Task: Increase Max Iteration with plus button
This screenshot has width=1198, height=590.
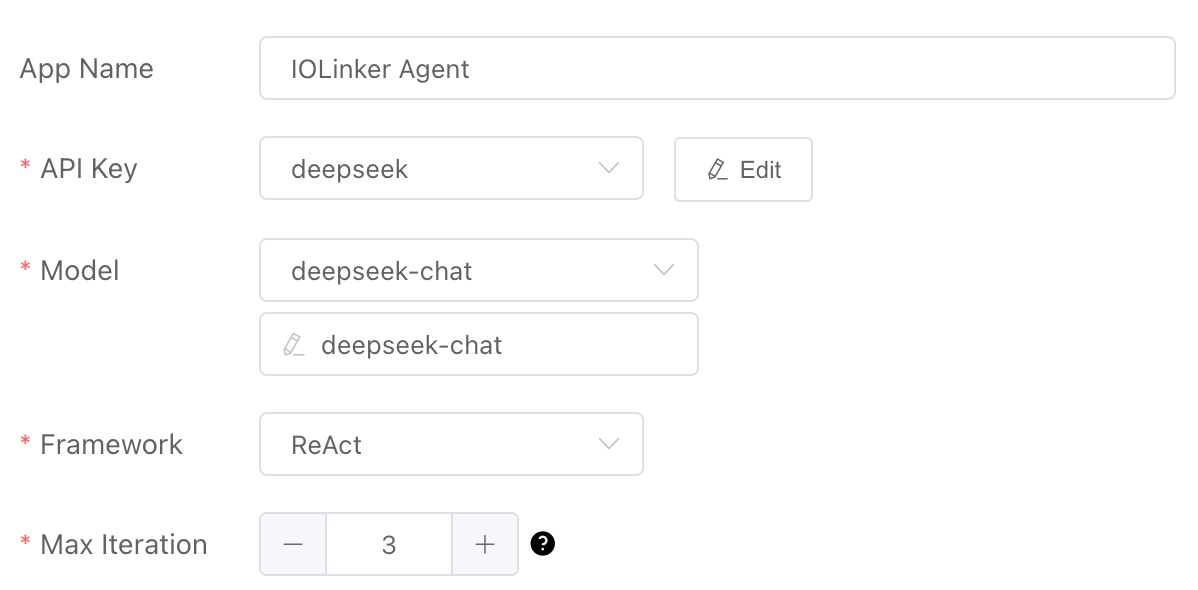Action: point(485,544)
